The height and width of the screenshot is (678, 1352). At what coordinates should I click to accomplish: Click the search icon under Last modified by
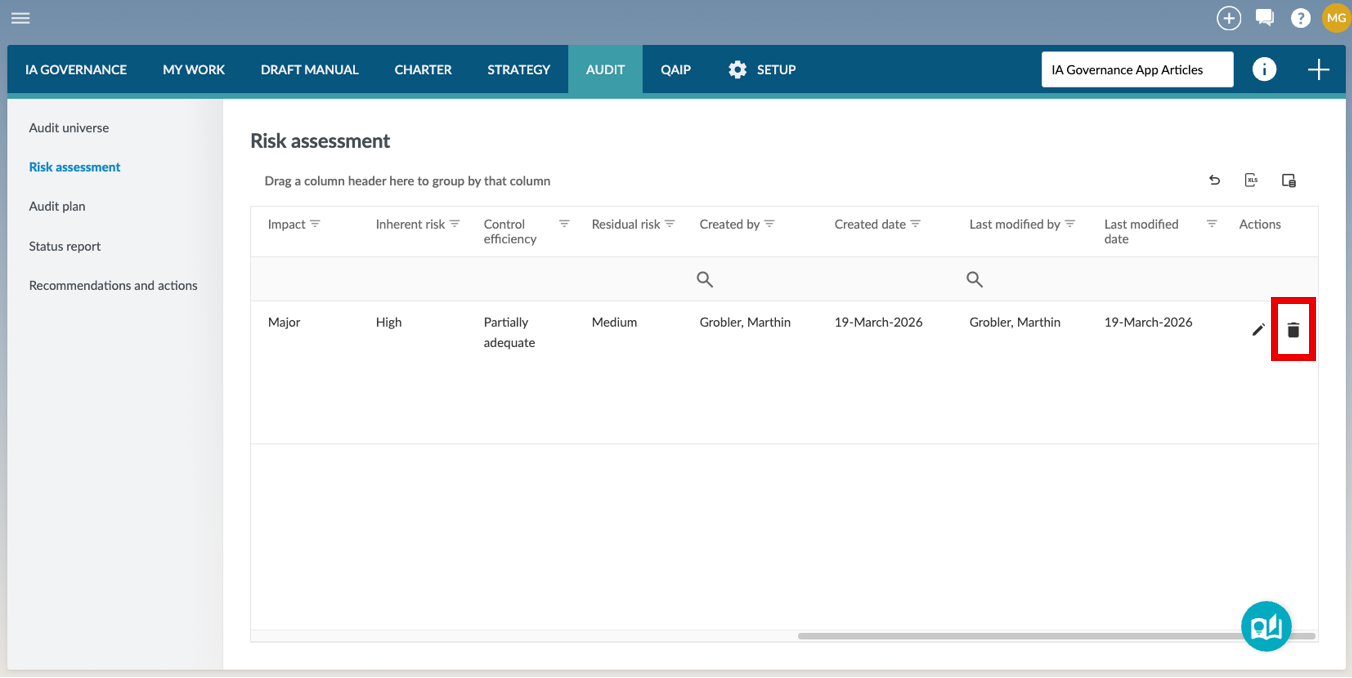tap(975, 280)
